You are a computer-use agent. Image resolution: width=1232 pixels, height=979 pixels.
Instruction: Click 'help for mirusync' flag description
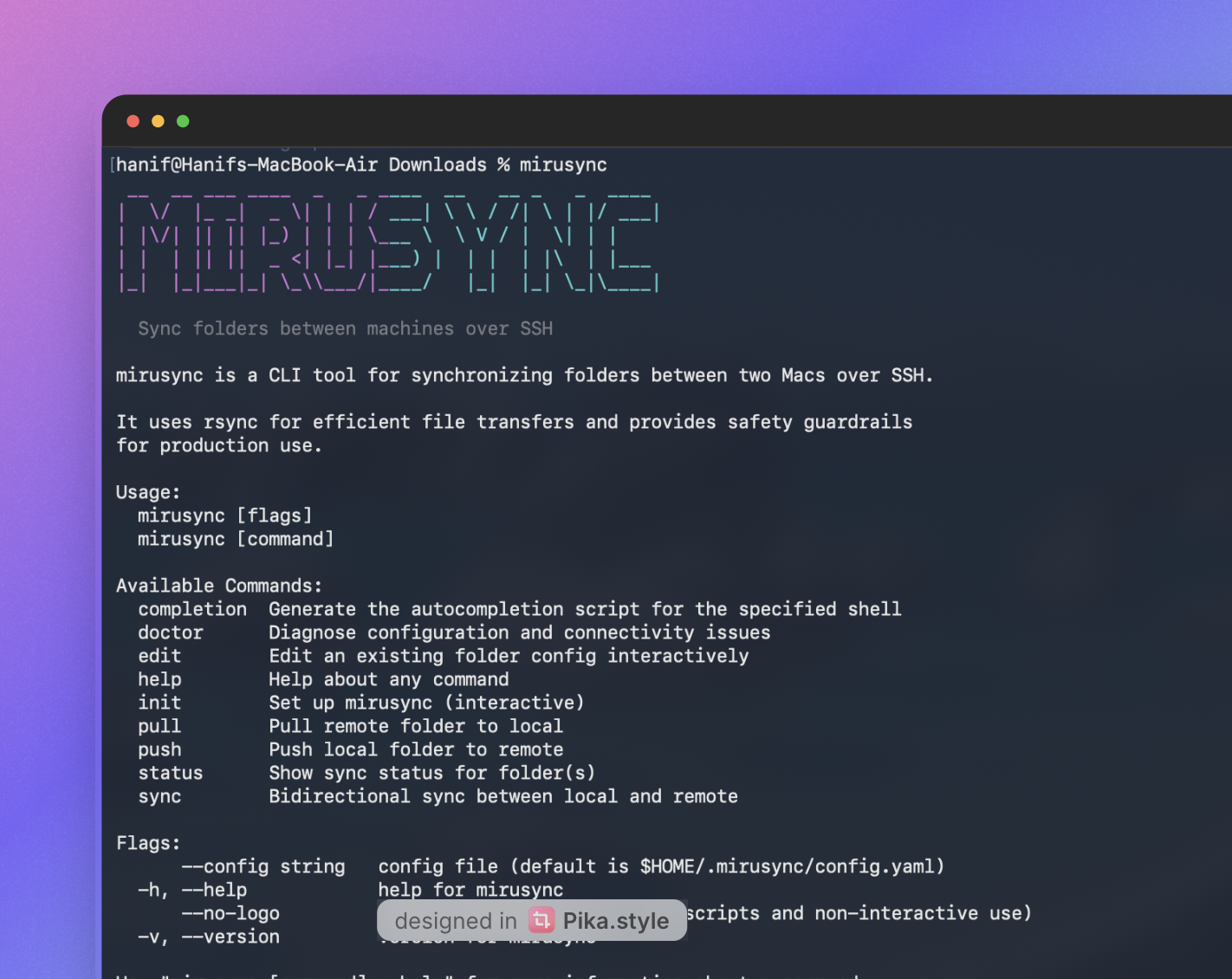point(470,890)
